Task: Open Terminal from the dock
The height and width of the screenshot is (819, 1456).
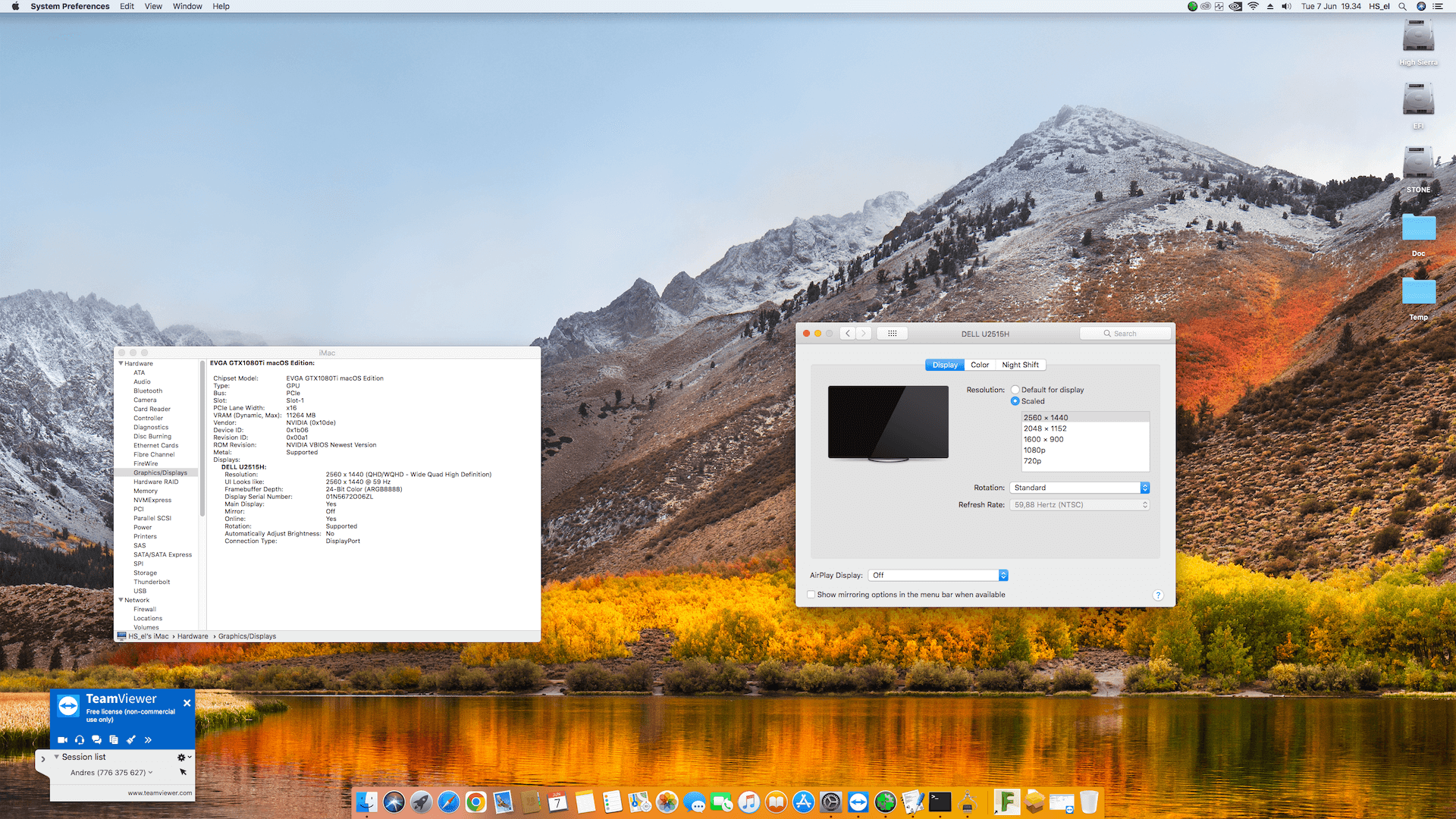Action: point(940,802)
